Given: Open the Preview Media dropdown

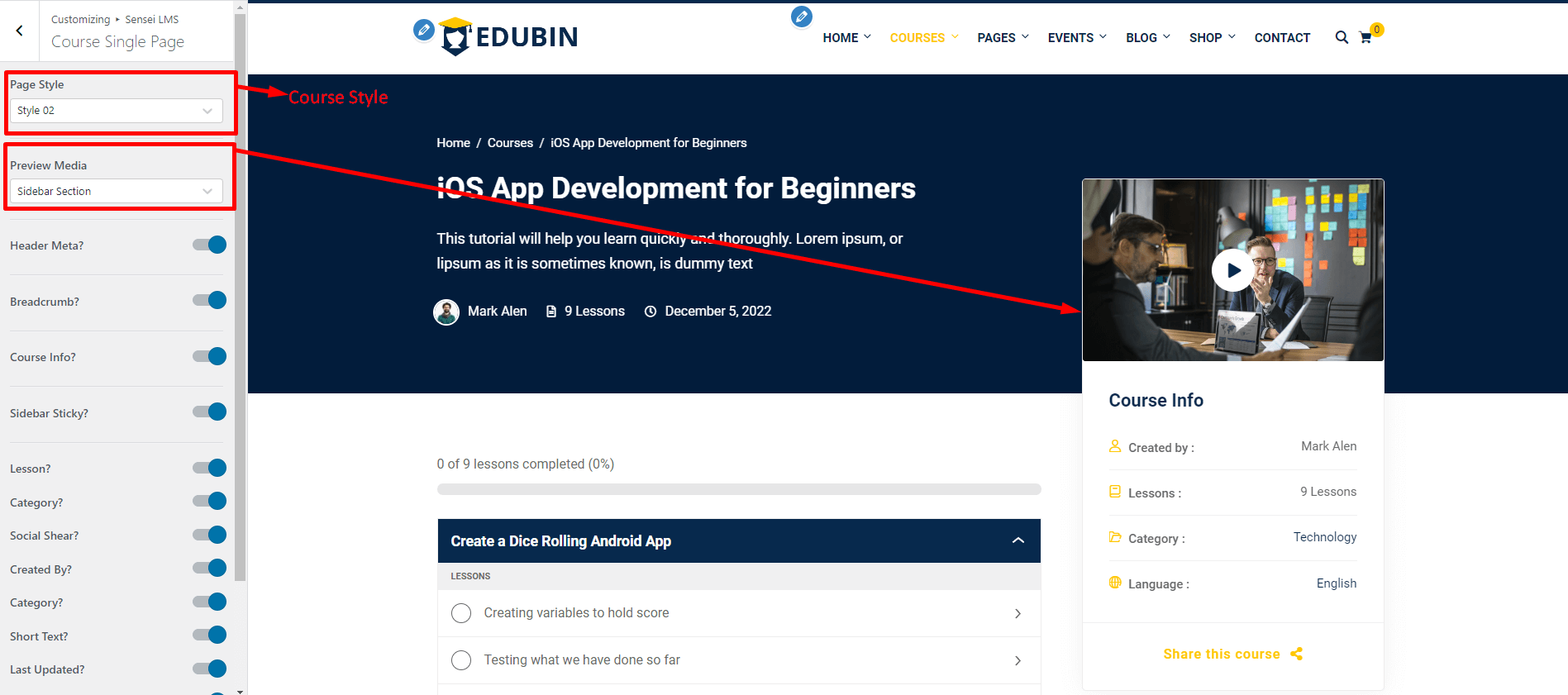Looking at the screenshot, I should click(116, 191).
